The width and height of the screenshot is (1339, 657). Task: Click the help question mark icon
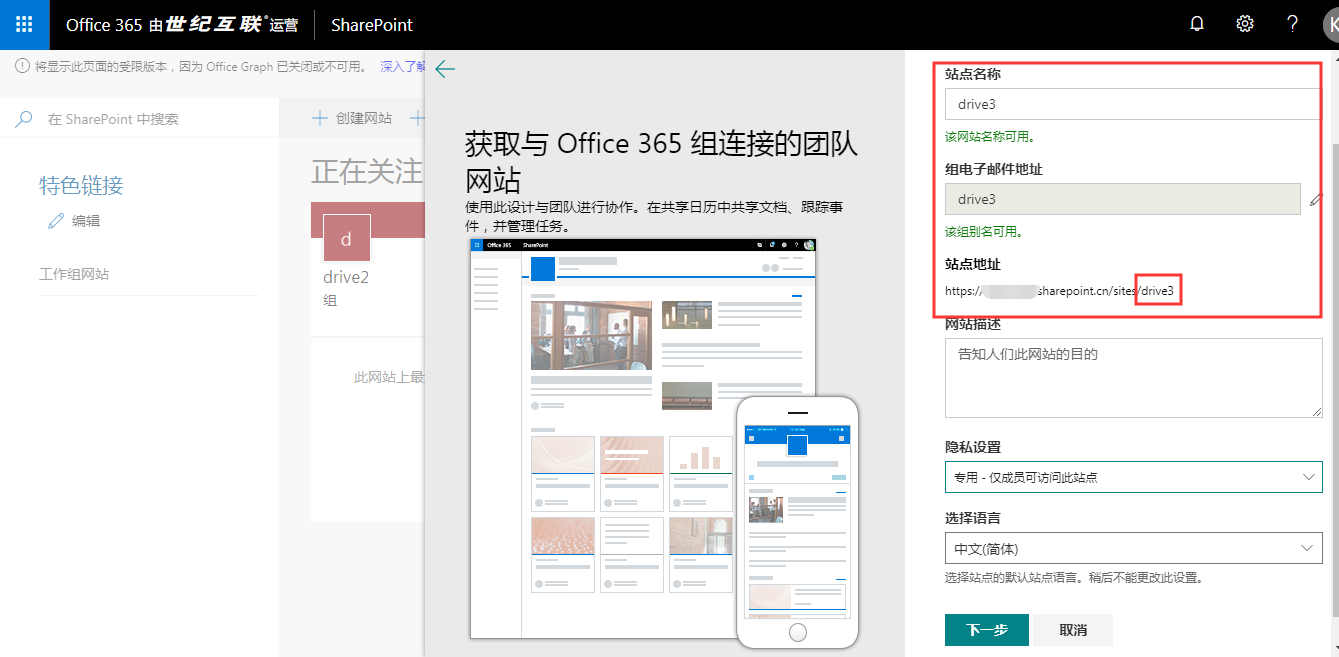(1292, 24)
